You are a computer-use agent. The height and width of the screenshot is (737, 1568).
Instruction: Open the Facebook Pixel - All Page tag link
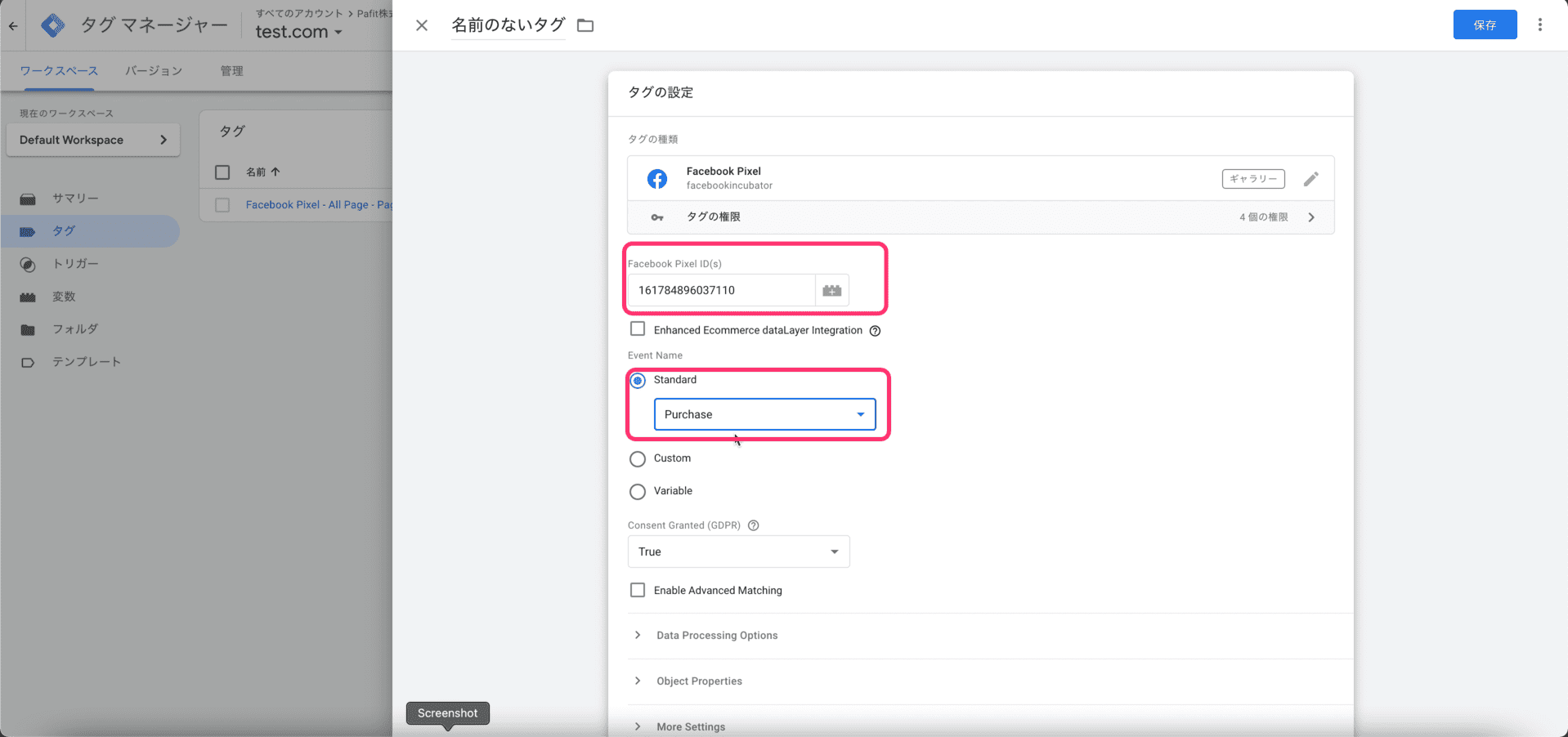pyautogui.click(x=319, y=204)
